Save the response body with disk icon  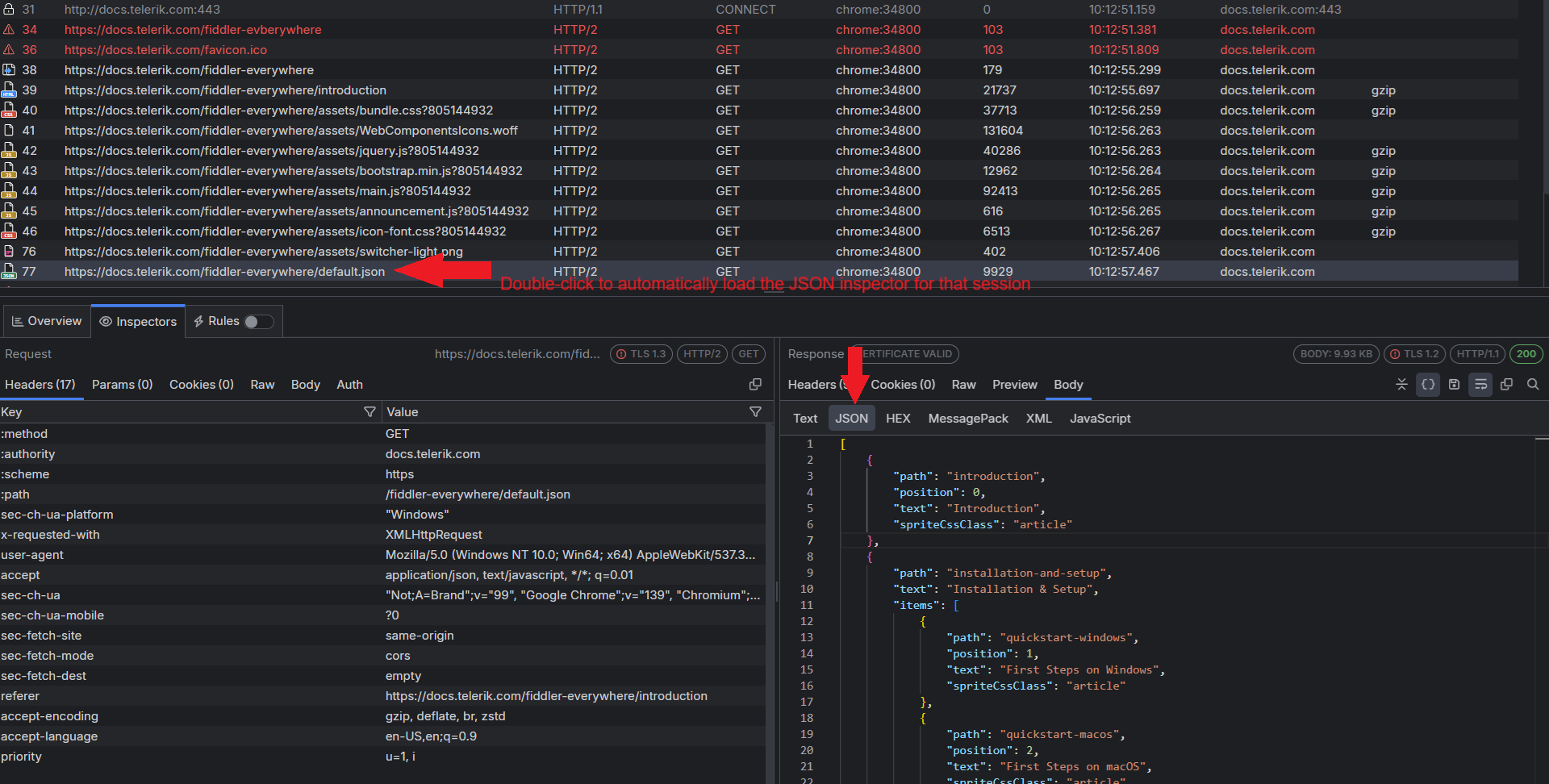click(x=1454, y=385)
